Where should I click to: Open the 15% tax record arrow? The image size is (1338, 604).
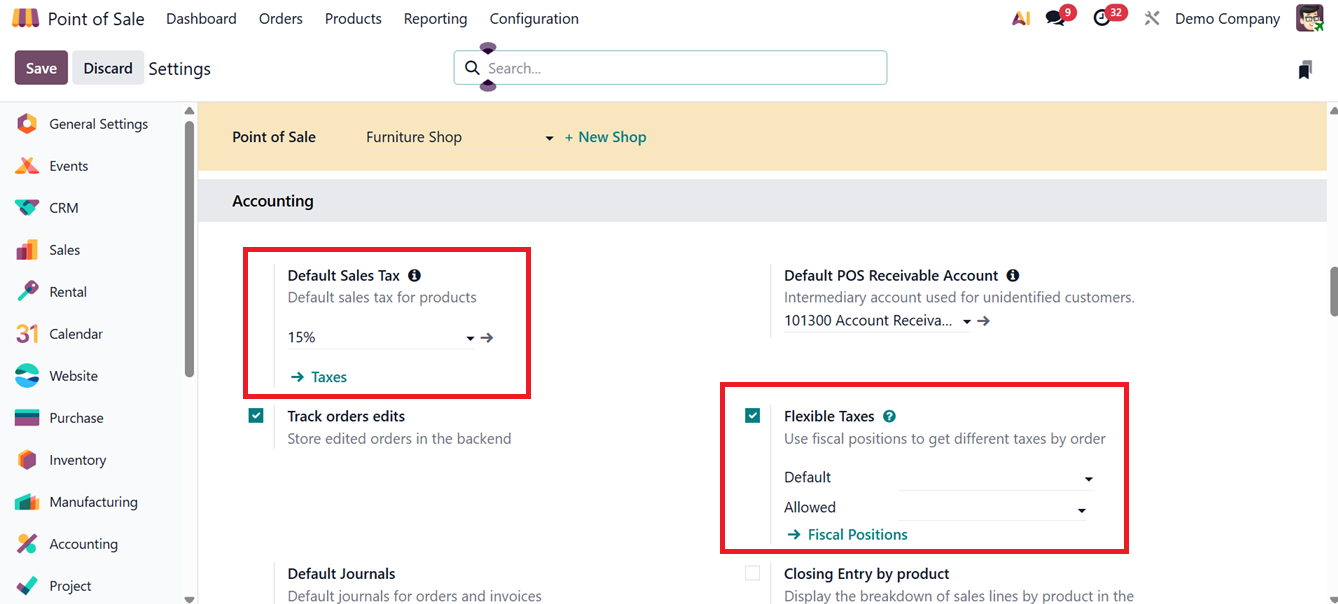pos(487,338)
